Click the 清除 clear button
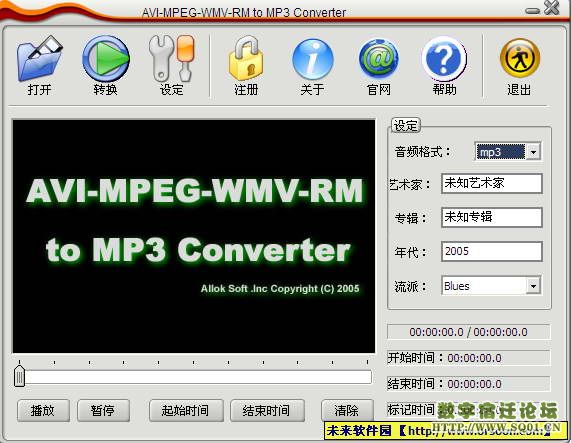Screen dimensions: 571x443 [x=347, y=411]
